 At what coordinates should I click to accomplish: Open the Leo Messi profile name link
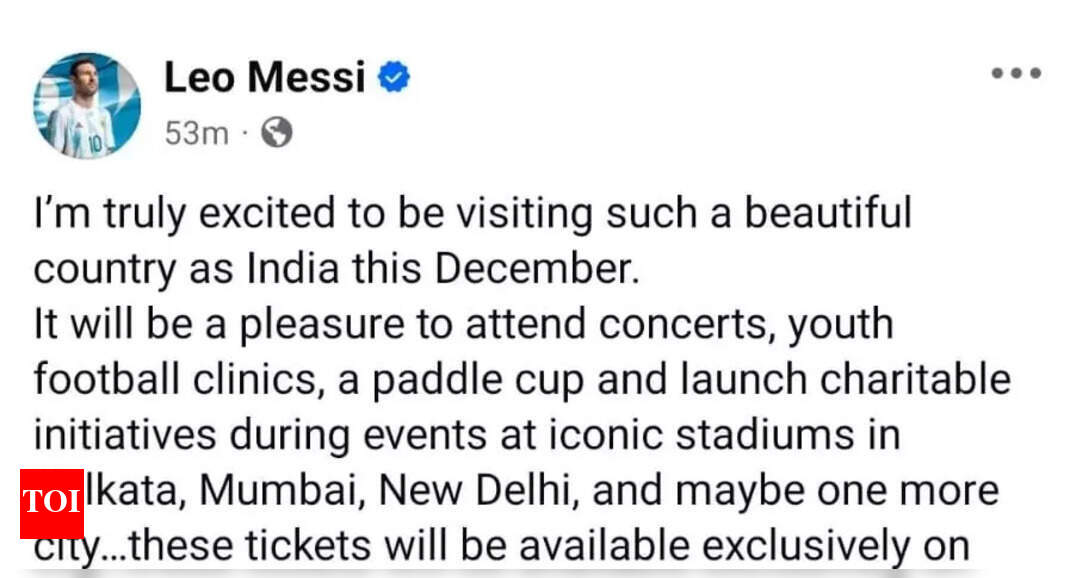click(264, 77)
